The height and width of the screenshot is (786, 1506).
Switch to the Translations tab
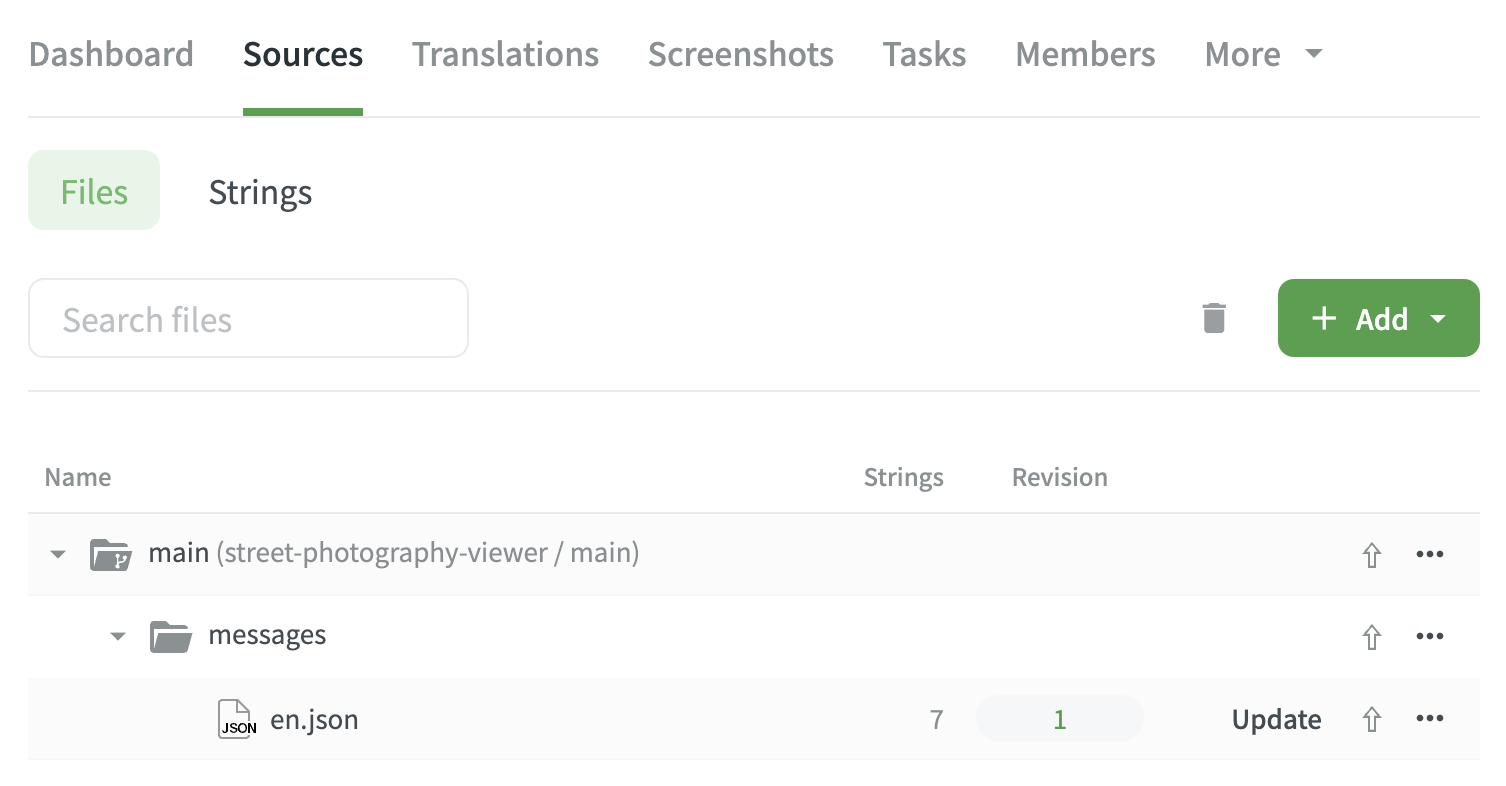505,55
